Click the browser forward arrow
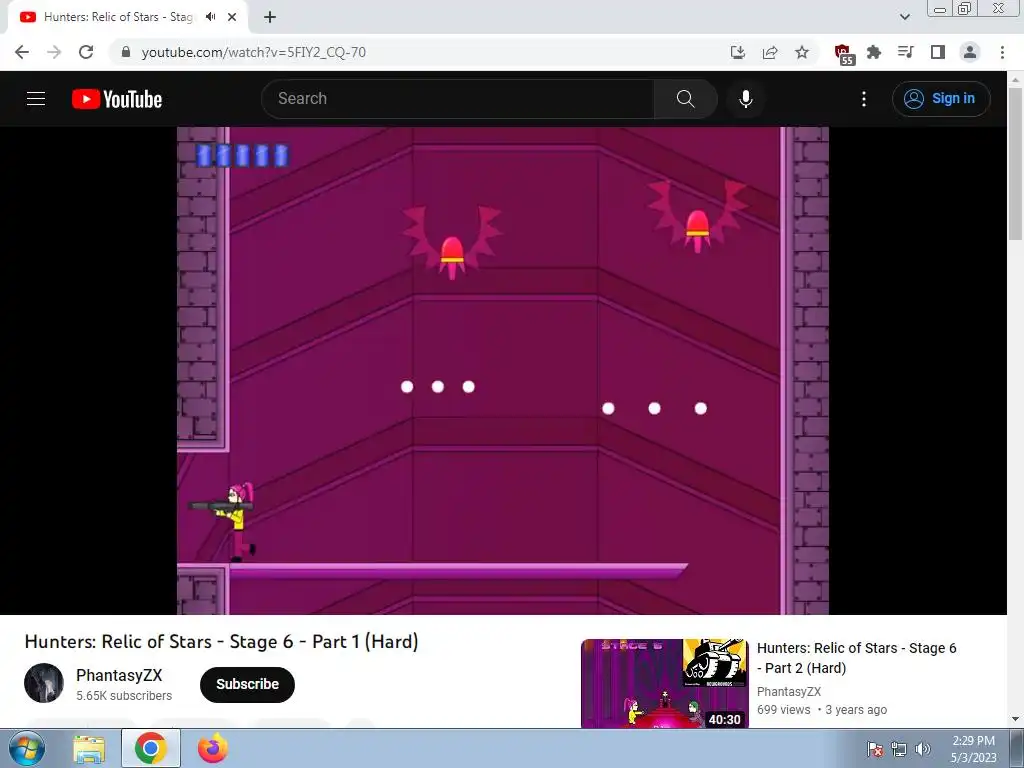 click(x=54, y=52)
